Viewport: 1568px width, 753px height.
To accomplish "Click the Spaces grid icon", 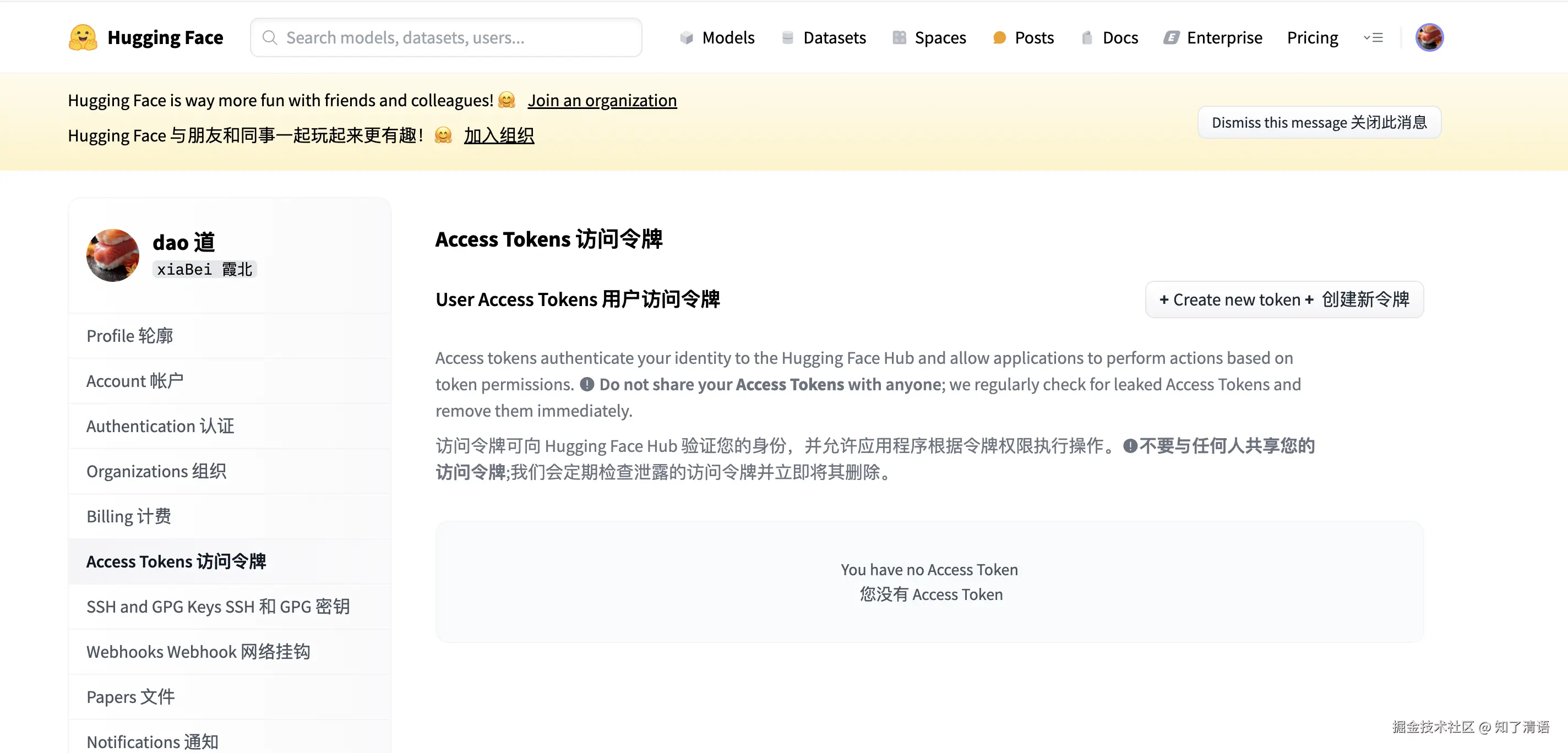I will pos(899,38).
